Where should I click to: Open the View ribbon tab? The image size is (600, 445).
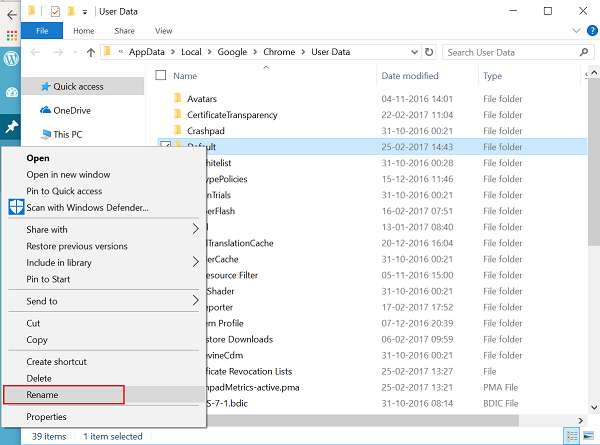pos(163,31)
